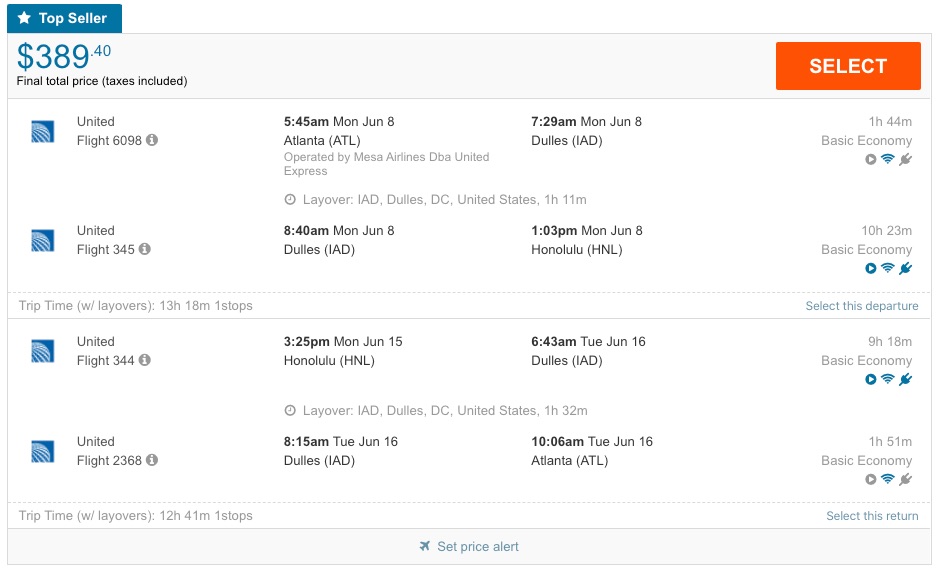Click the power outlet icon on Flight 345 row
The image size is (936, 568).
click(x=905, y=268)
